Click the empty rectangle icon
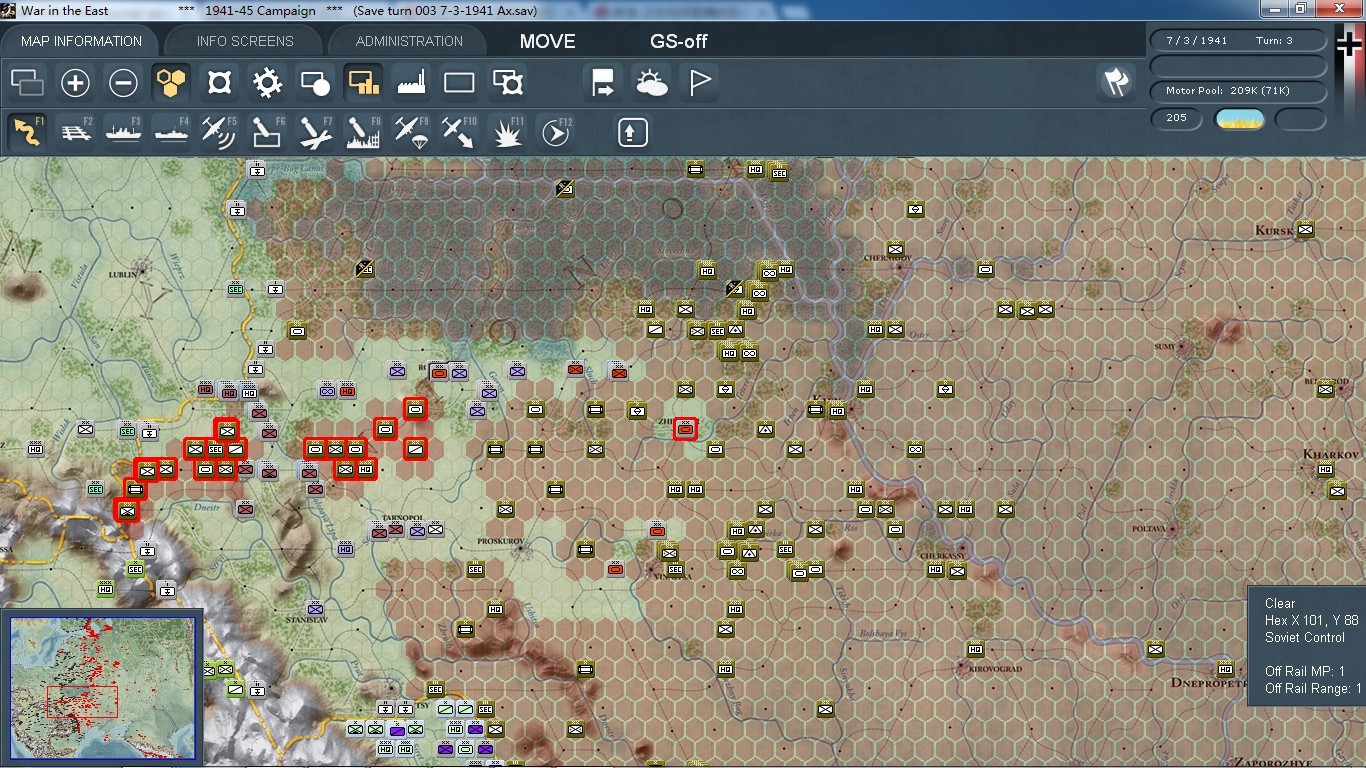1366x768 pixels. [x=460, y=83]
